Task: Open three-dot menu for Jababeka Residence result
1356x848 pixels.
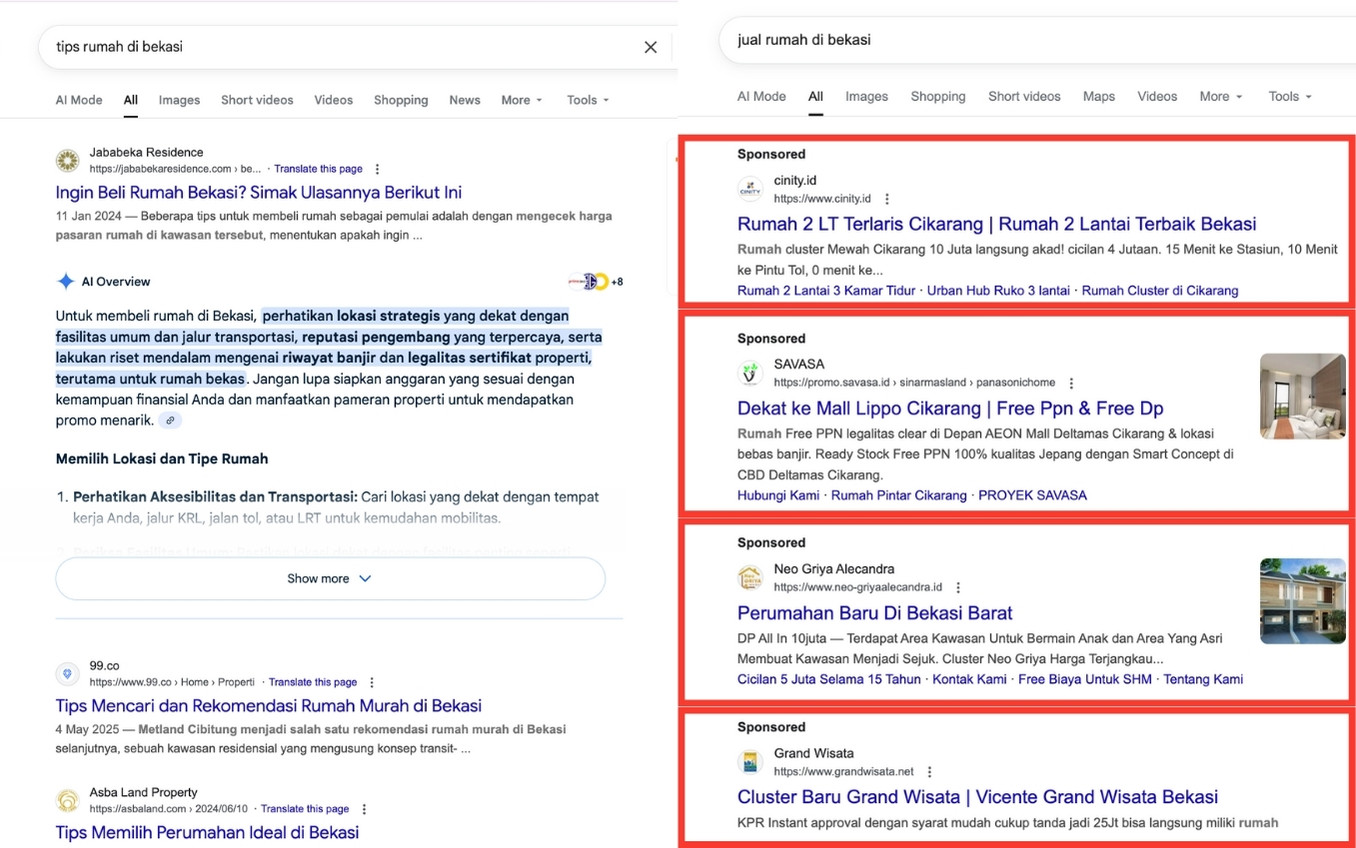Action: [x=377, y=169]
